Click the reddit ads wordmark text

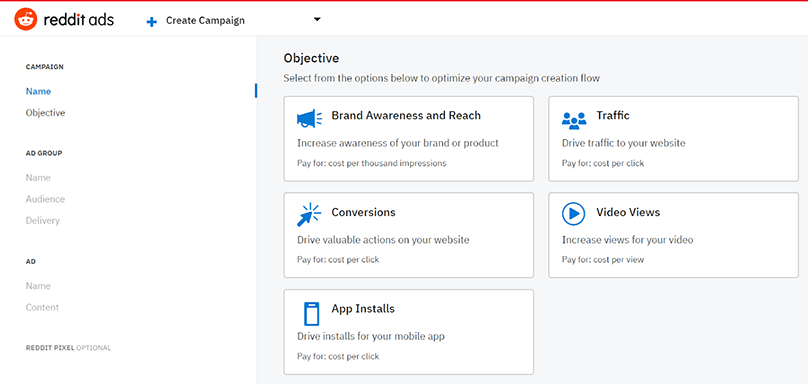pos(79,20)
